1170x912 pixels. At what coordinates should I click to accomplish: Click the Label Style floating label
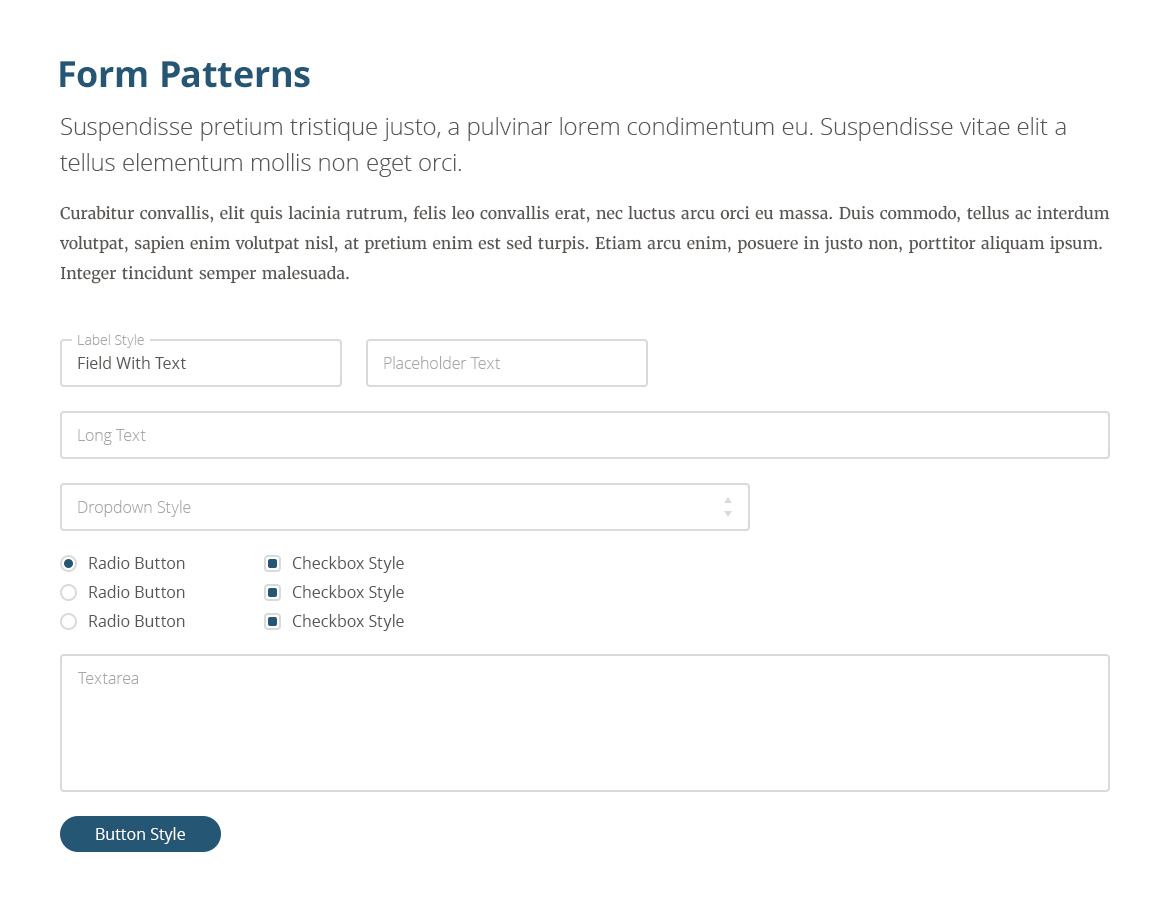[110, 340]
